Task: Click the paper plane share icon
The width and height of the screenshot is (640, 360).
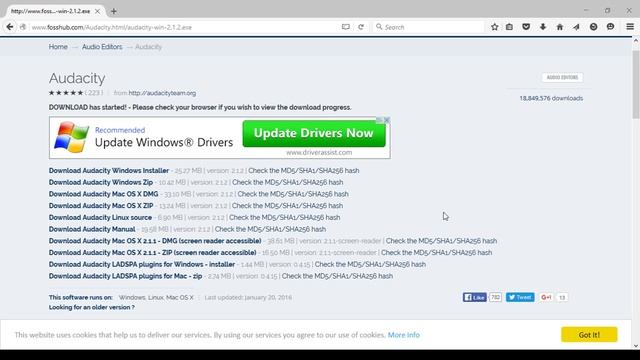Action: [x=576, y=27]
